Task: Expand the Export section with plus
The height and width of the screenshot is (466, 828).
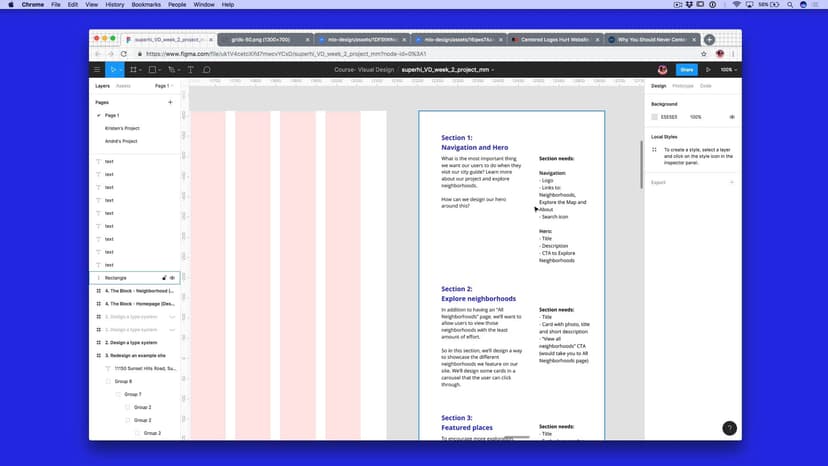Action: [732, 182]
